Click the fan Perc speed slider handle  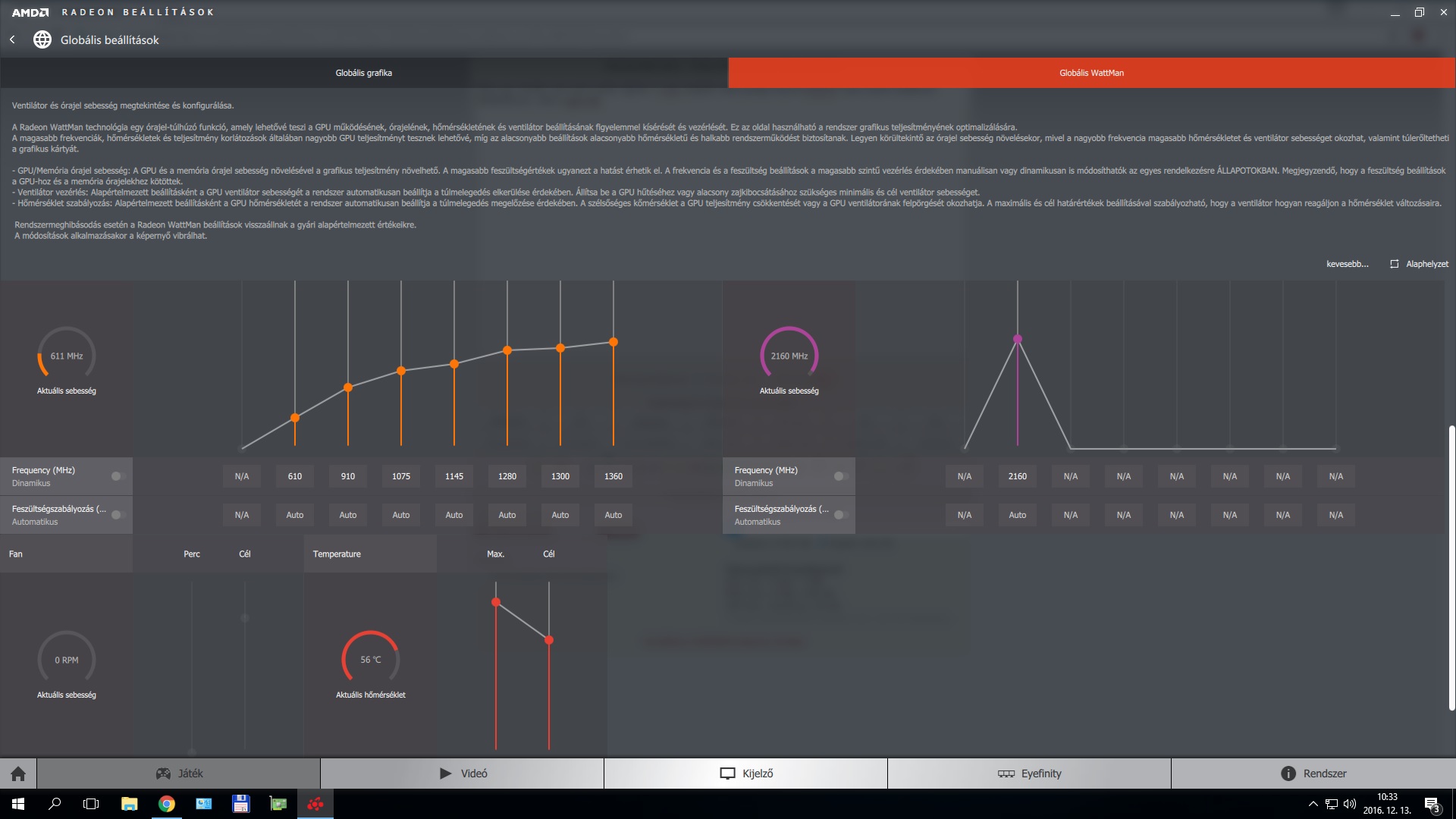pyautogui.click(x=192, y=752)
